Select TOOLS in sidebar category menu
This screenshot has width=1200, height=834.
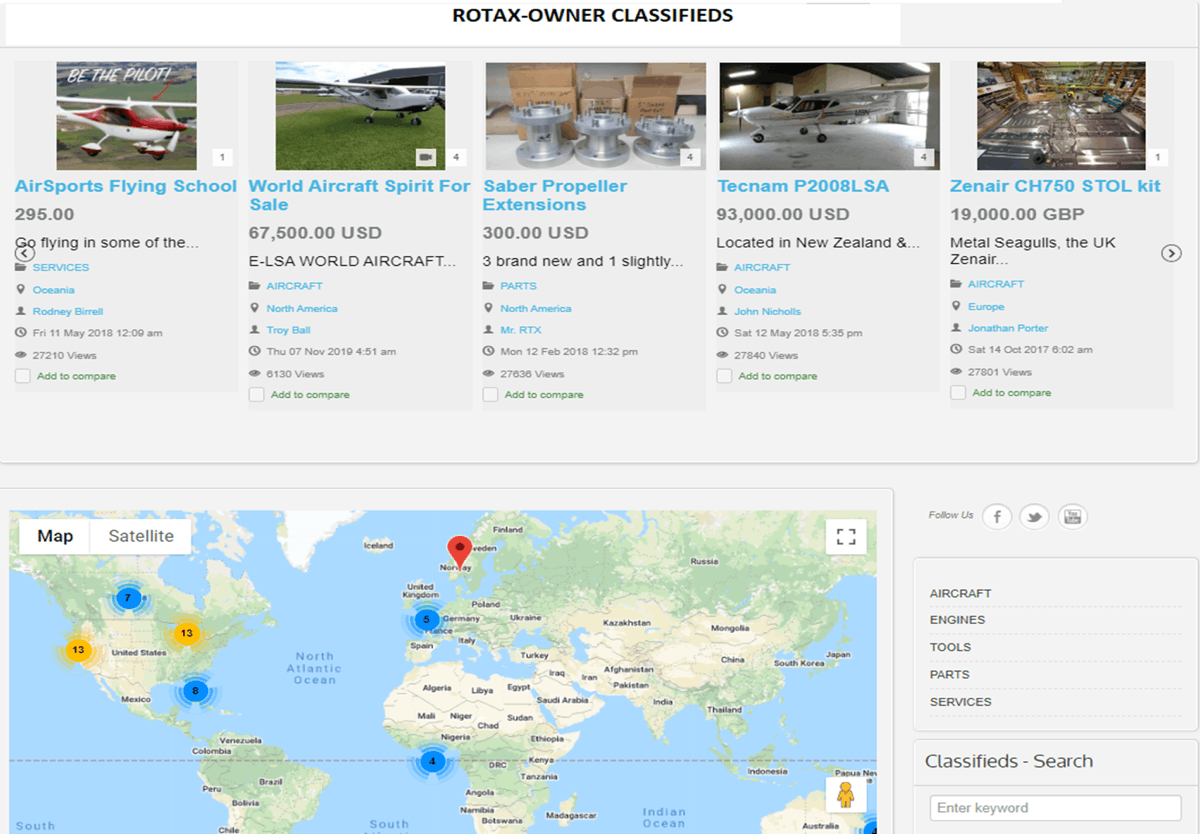tap(951, 647)
